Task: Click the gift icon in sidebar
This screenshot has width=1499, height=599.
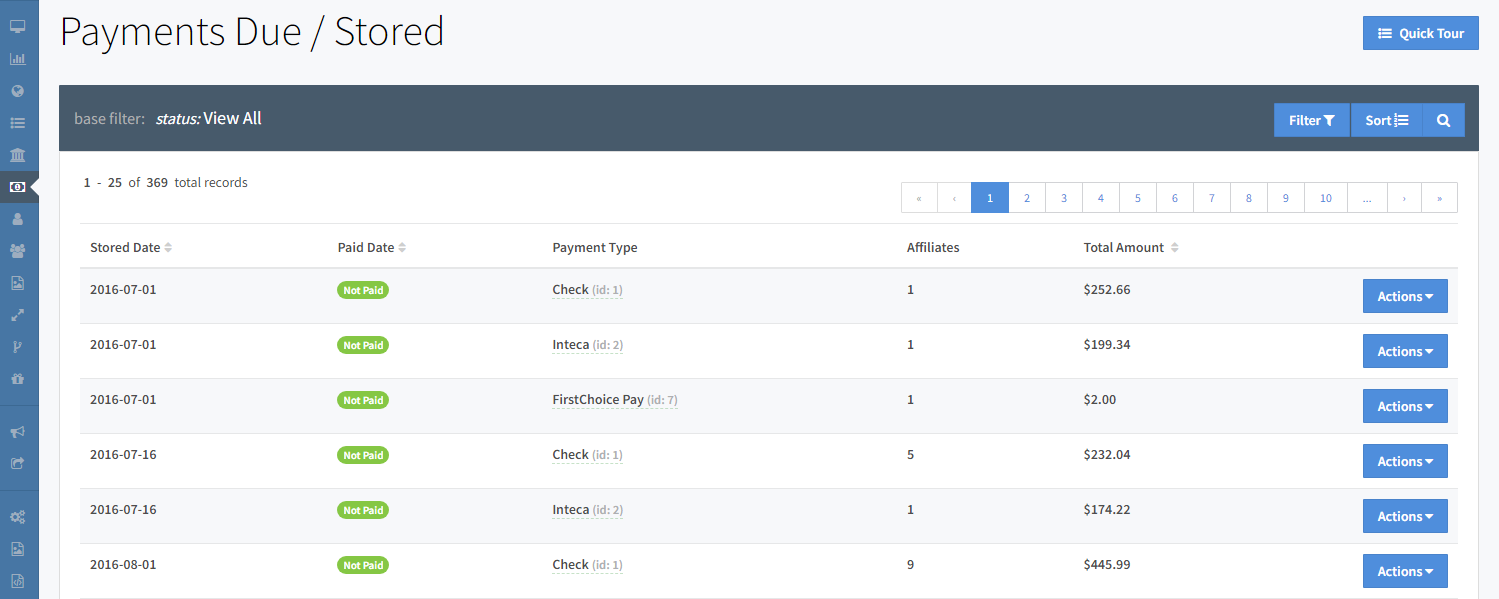Action: coord(17,379)
